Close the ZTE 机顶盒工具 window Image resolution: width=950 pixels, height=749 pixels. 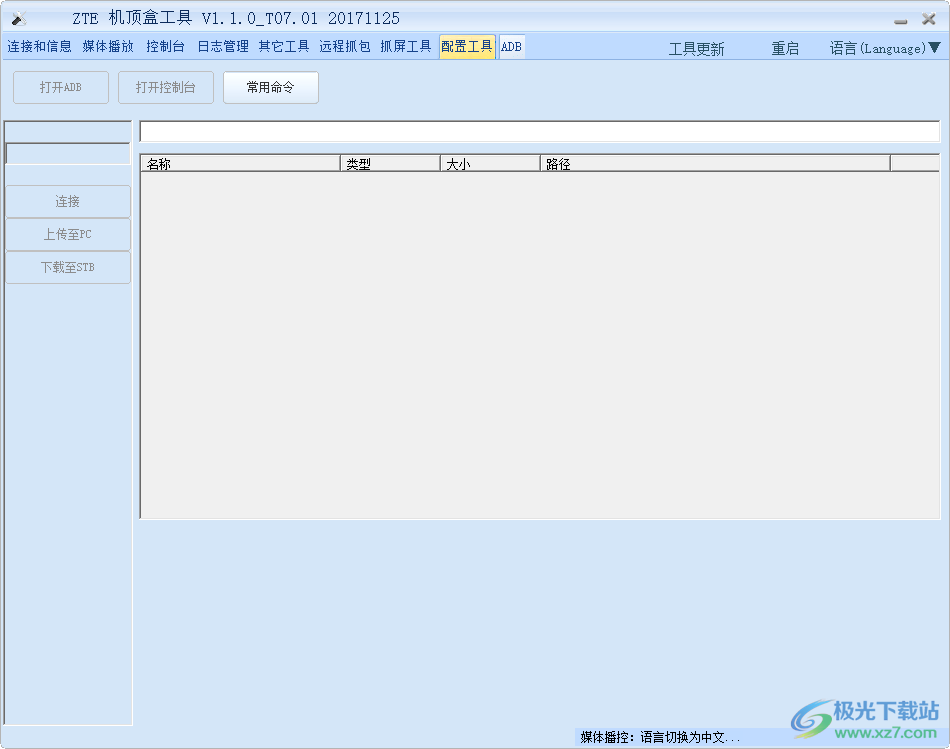pyautogui.click(x=928, y=19)
